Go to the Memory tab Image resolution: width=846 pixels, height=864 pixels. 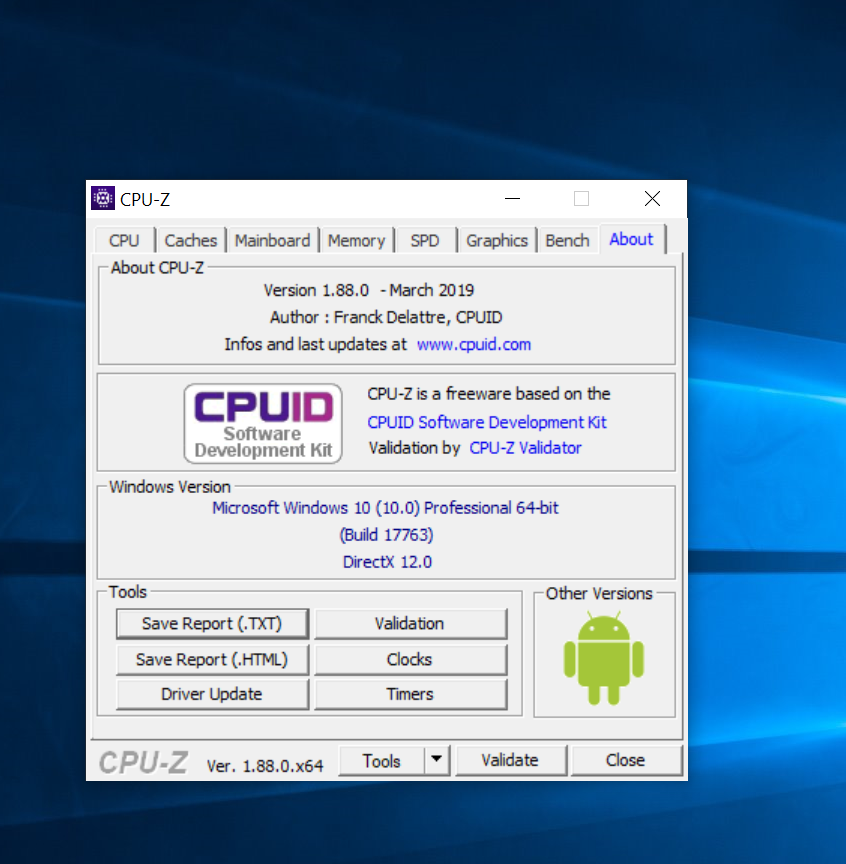coord(357,241)
